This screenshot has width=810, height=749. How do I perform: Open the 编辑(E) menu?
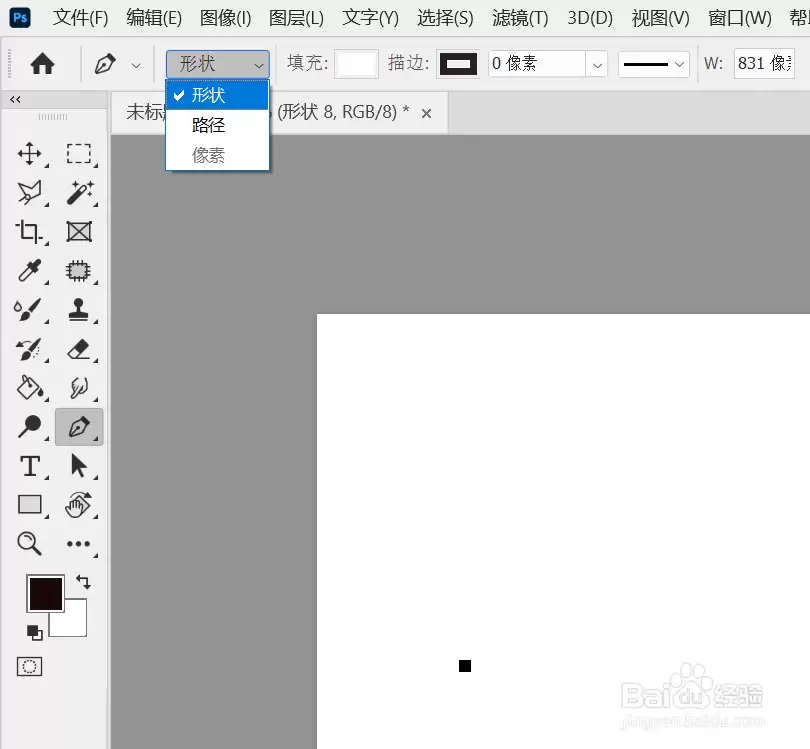click(154, 18)
